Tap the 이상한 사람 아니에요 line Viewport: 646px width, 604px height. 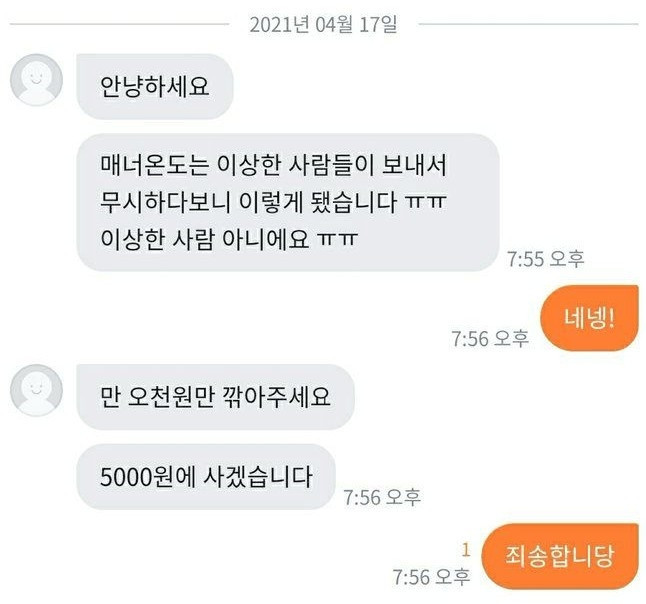(229, 239)
